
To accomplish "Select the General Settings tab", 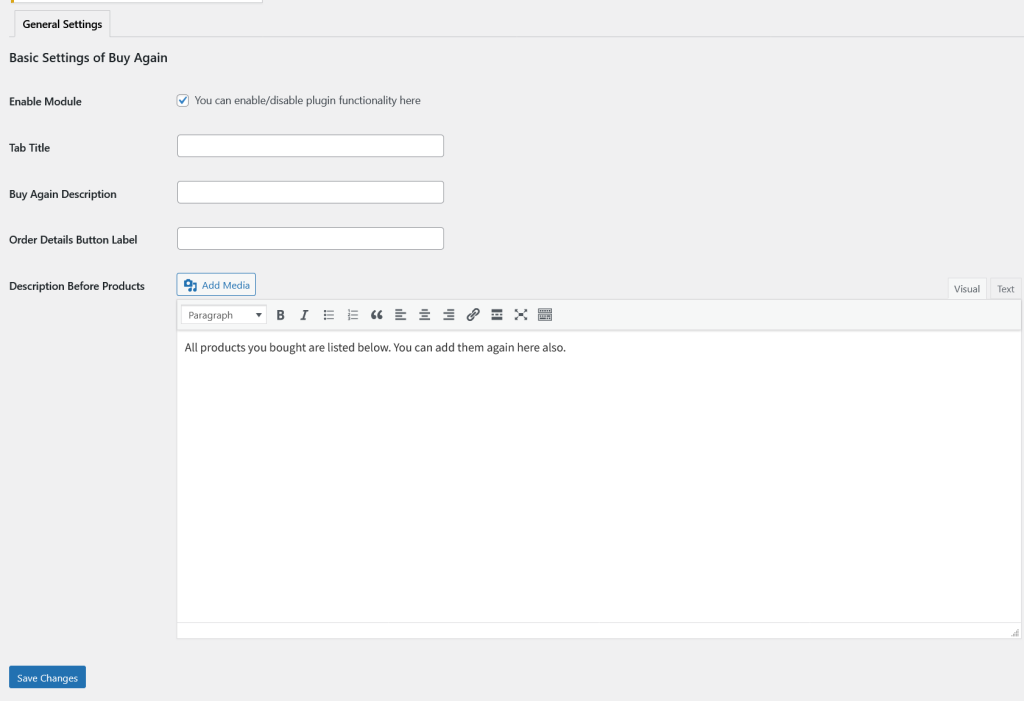I will point(62,24).
